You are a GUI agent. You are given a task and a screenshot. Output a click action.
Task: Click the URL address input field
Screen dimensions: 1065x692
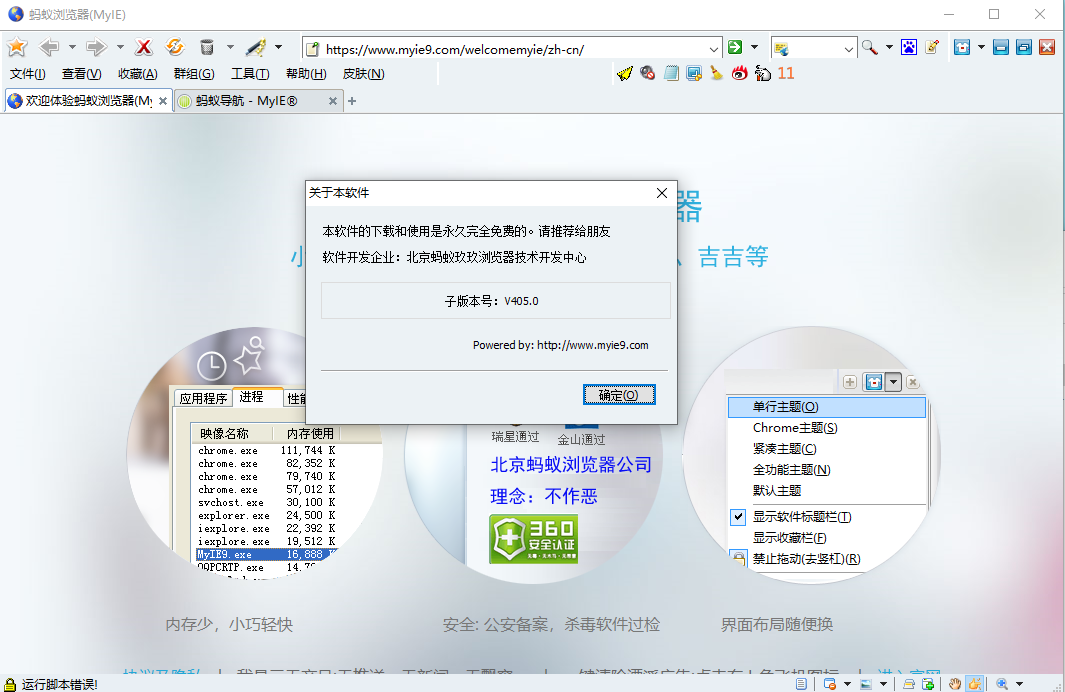[510, 48]
